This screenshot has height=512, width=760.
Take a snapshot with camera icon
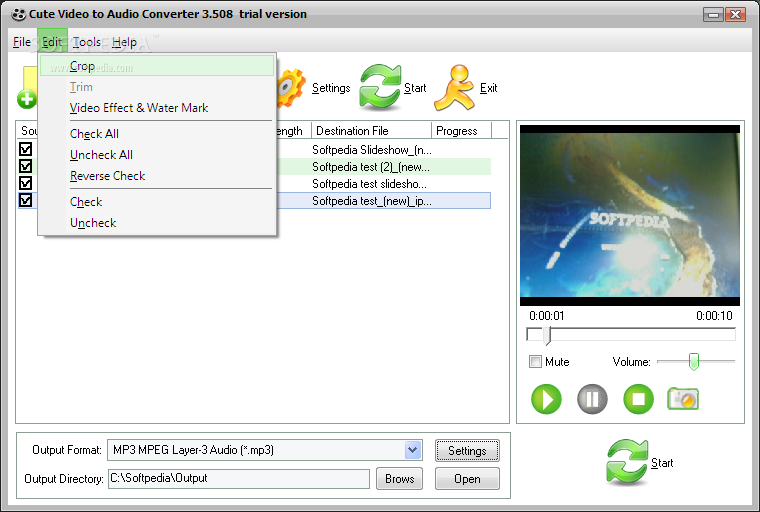[x=683, y=399]
